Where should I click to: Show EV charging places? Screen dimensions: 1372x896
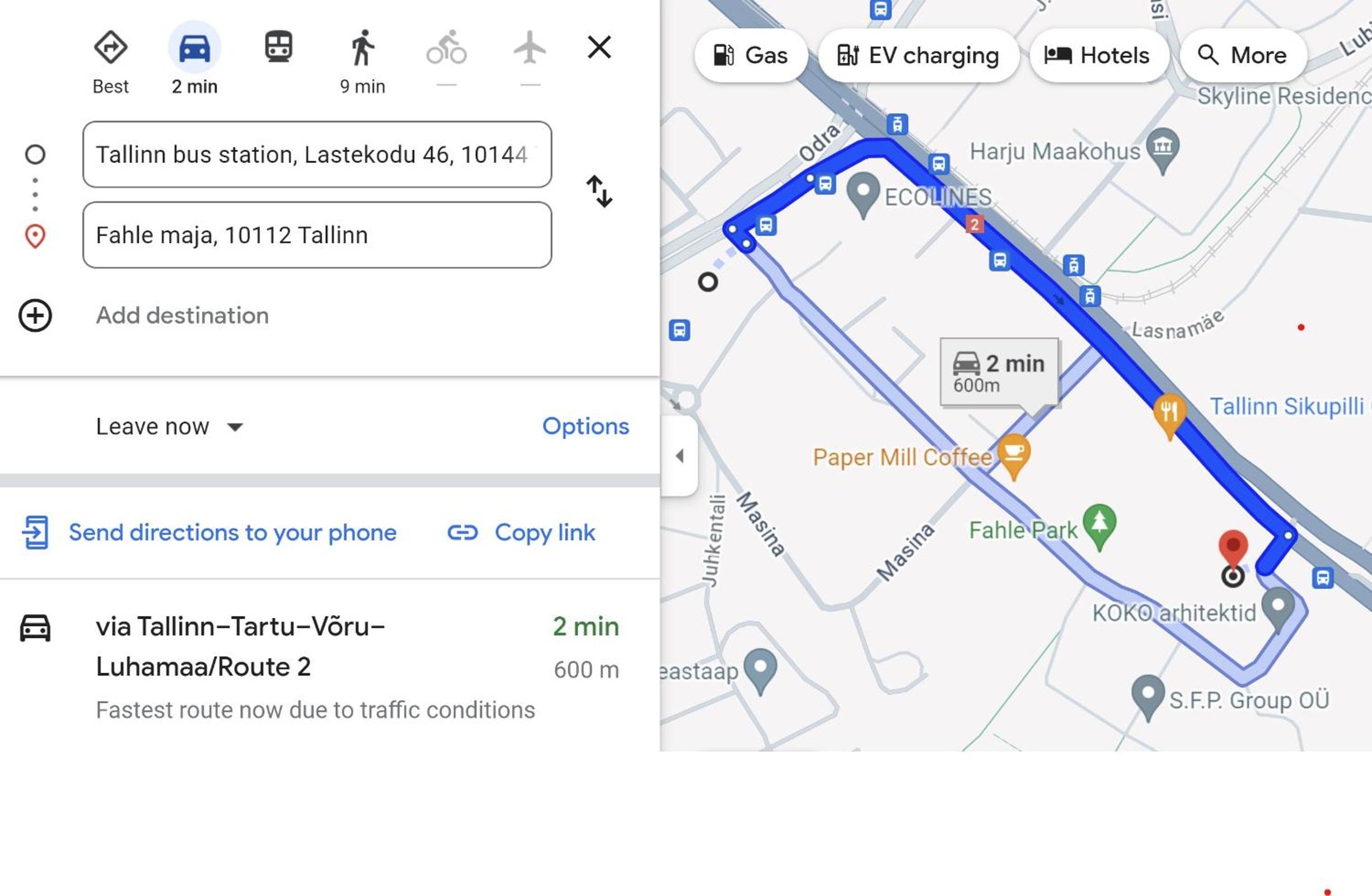(917, 55)
